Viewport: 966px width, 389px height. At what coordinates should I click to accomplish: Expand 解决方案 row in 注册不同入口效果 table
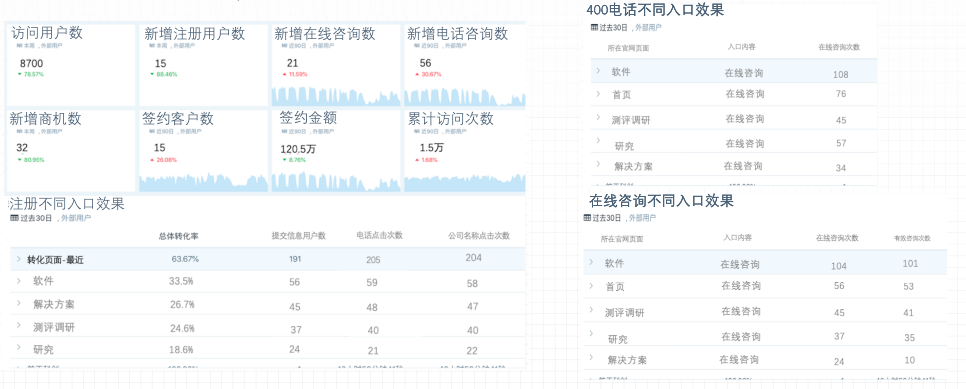[18, 303]
